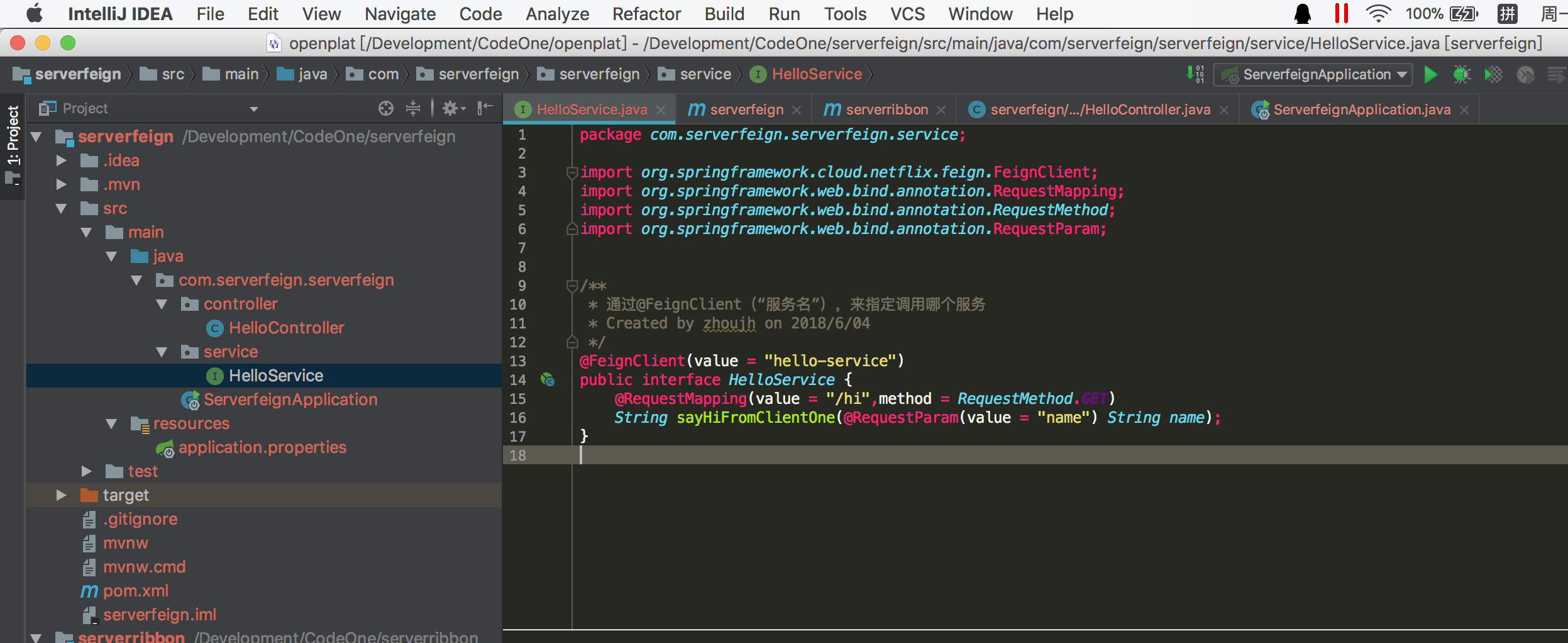Viewport: 1568px width, 643px height.
Task: Click the QQ penguin menu bar icon
Action: (x=1303, y=14)
